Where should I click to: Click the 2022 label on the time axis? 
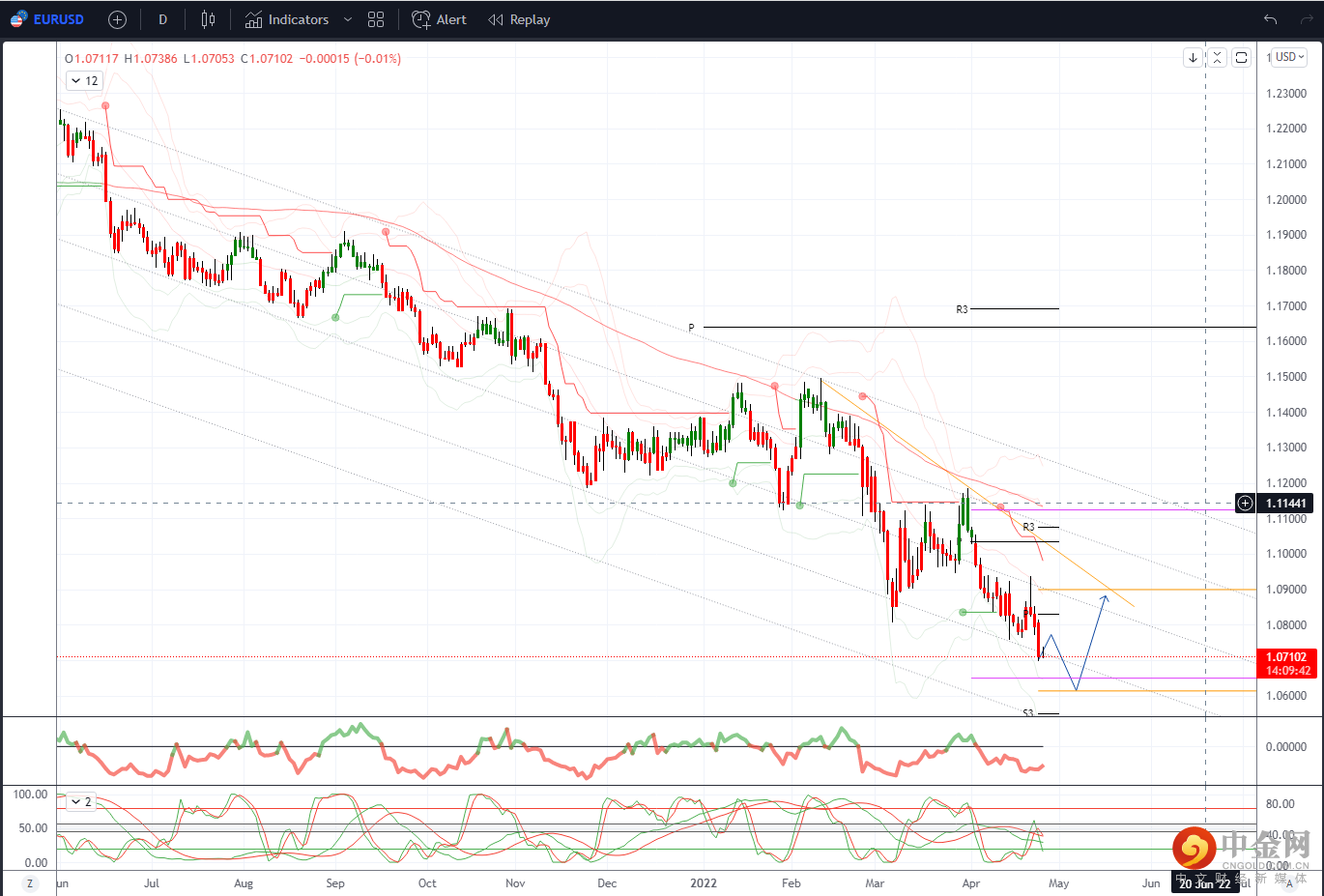[x=704, y=883]
